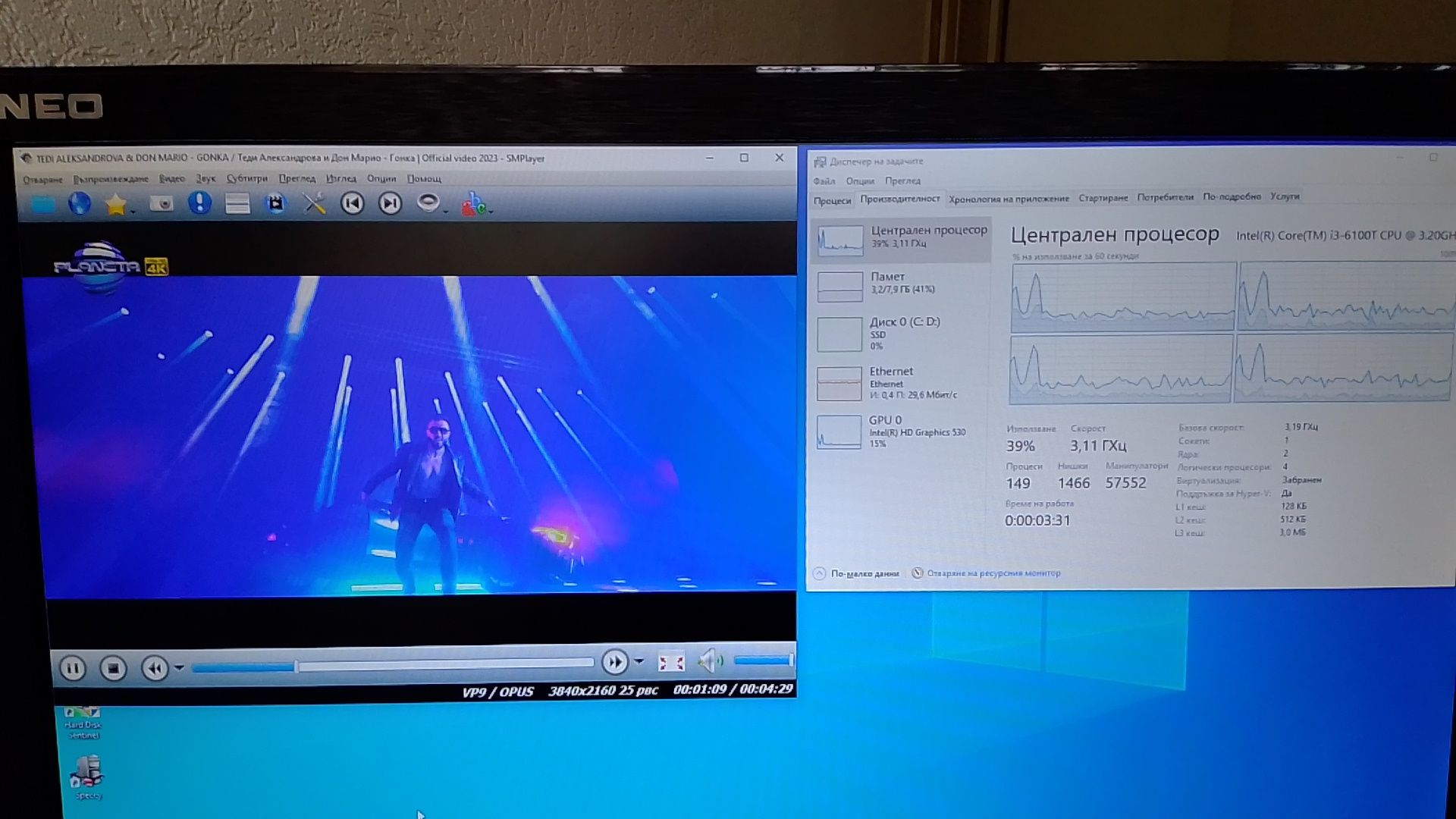The image size is (1456, 819).
Task: Select Централен процесор in the sidebar
Action: (x=901, y=240)
